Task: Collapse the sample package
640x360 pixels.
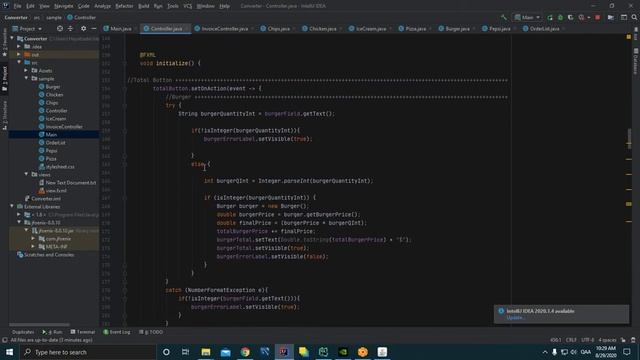Action: coord(26,78)
